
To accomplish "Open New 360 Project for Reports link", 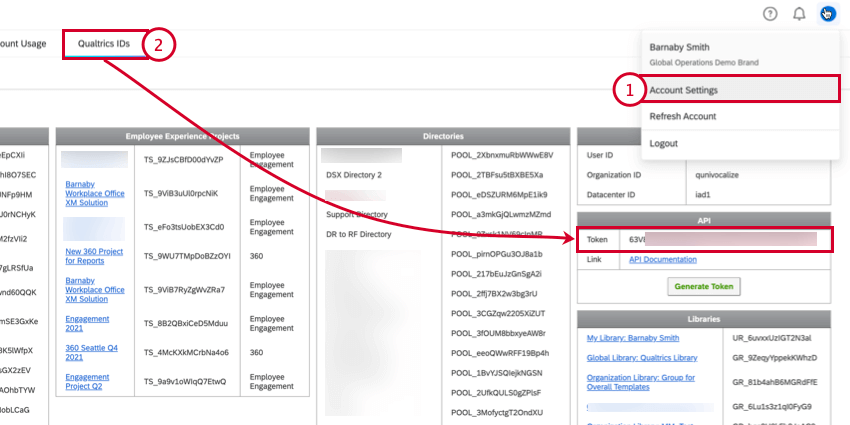I will [x=94, y=256].
